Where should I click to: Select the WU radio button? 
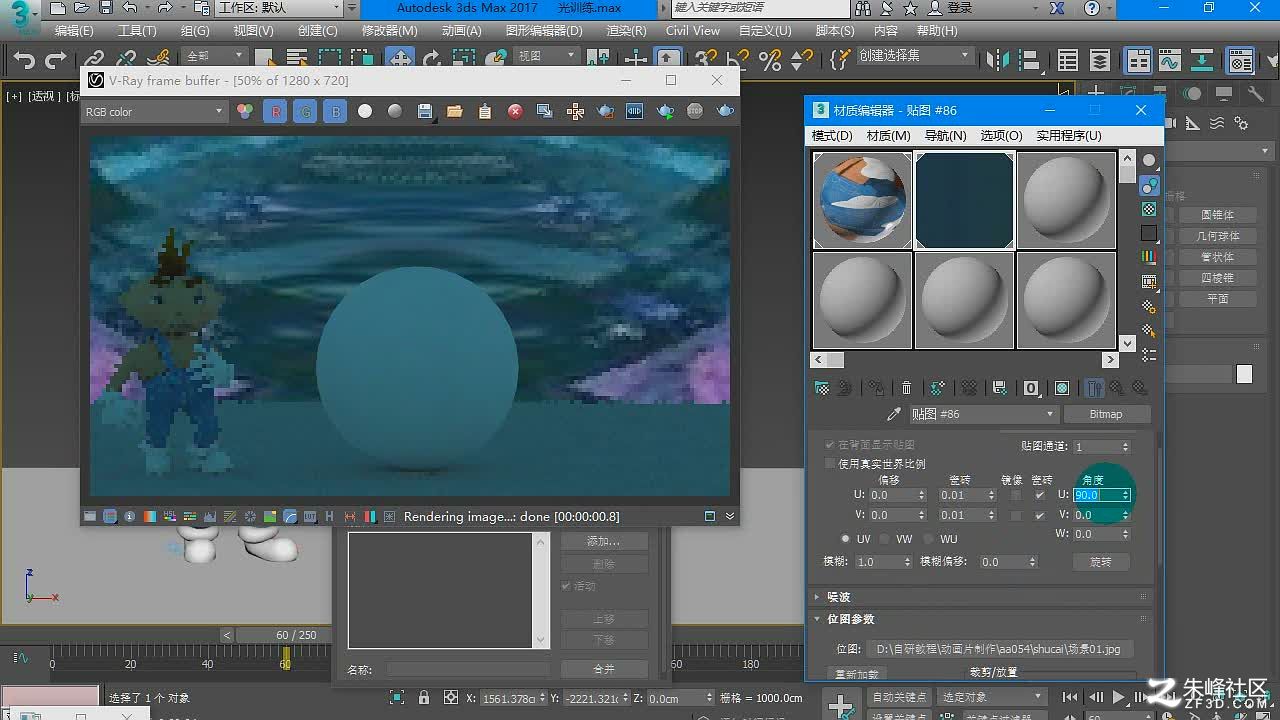(929, 539)
